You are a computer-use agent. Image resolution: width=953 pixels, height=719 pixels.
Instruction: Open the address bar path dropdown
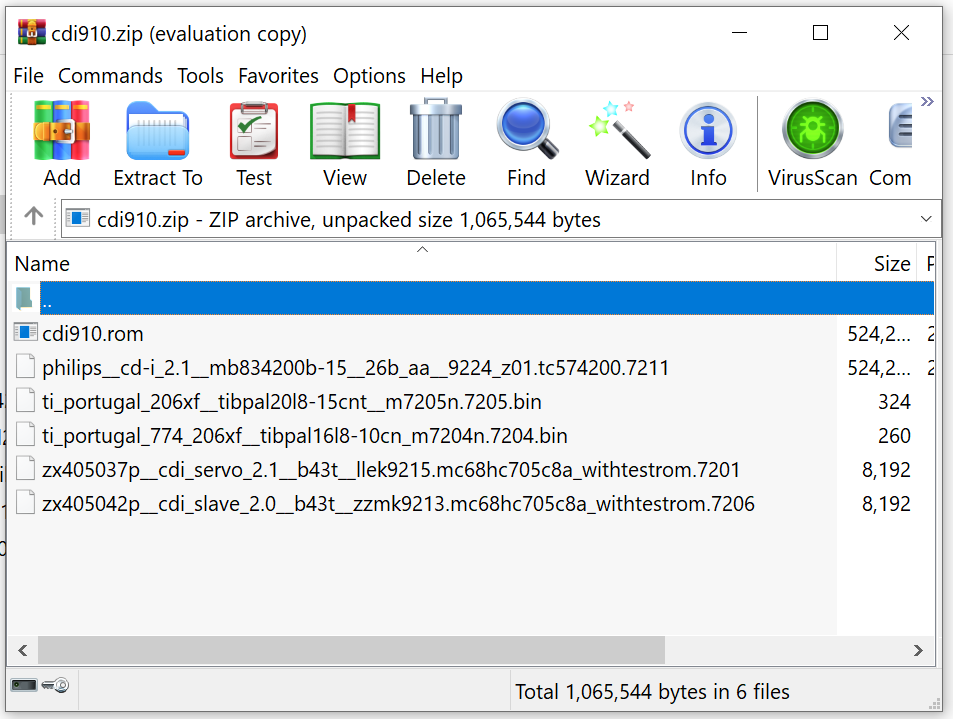tap(926, 219)
